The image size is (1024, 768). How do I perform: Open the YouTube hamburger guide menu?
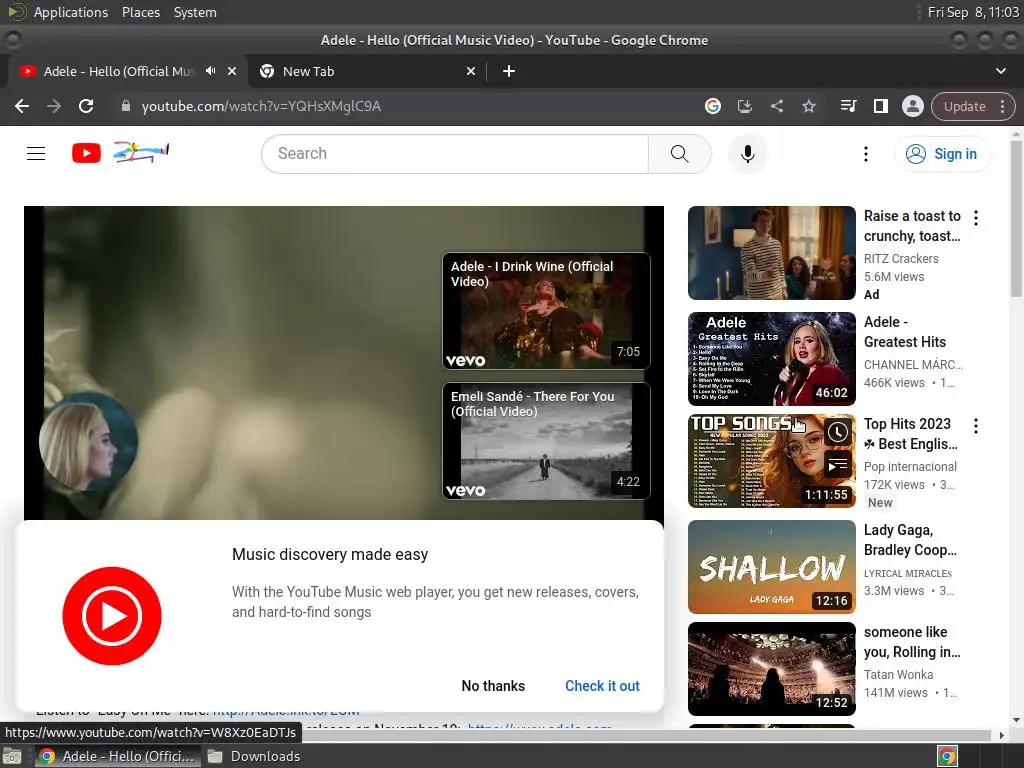pyautogui.click(x=36, y=153)
